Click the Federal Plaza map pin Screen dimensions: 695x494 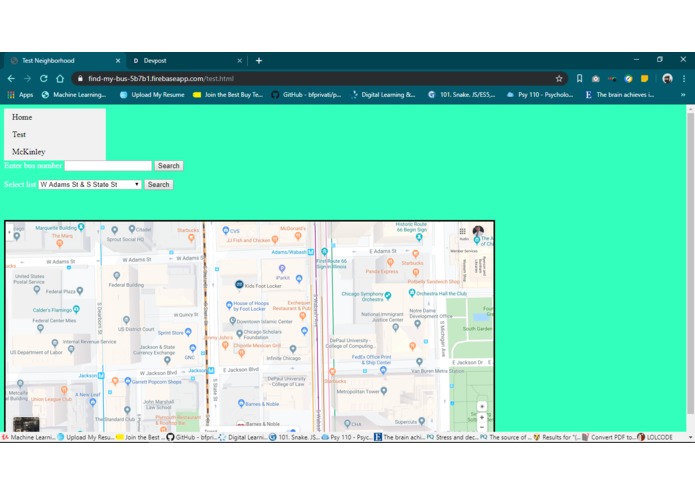[80, 291]
